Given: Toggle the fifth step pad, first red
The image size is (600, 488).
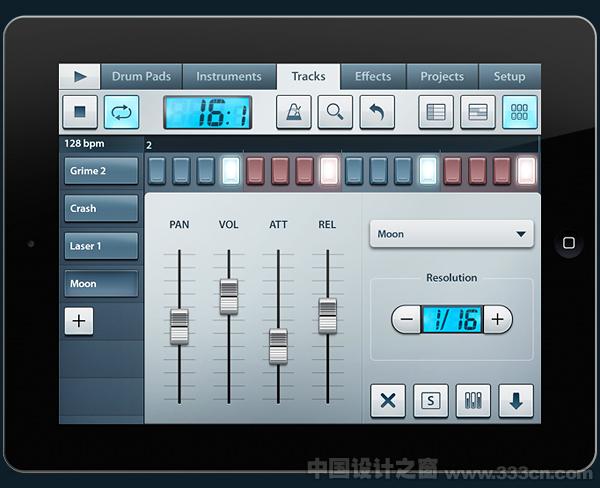Looking at the screenshot, I should tap(256, 171).
